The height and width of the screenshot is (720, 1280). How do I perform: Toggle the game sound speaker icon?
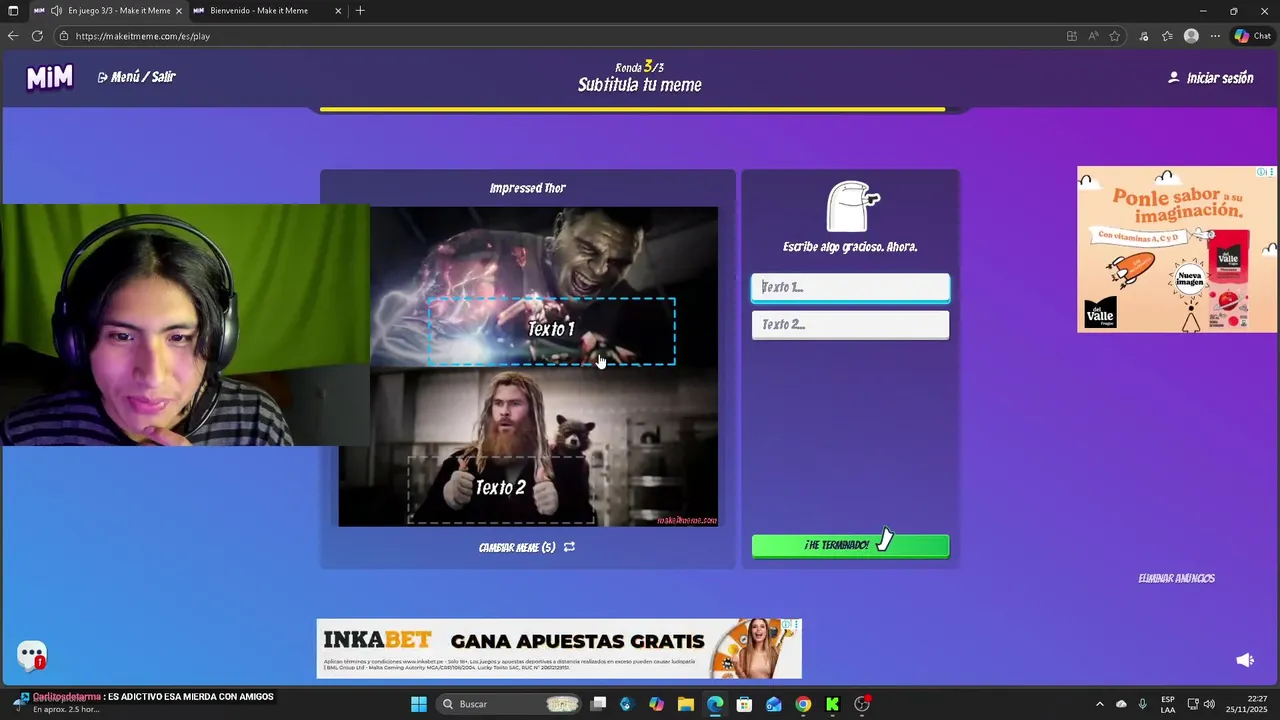click(1245, 660)
